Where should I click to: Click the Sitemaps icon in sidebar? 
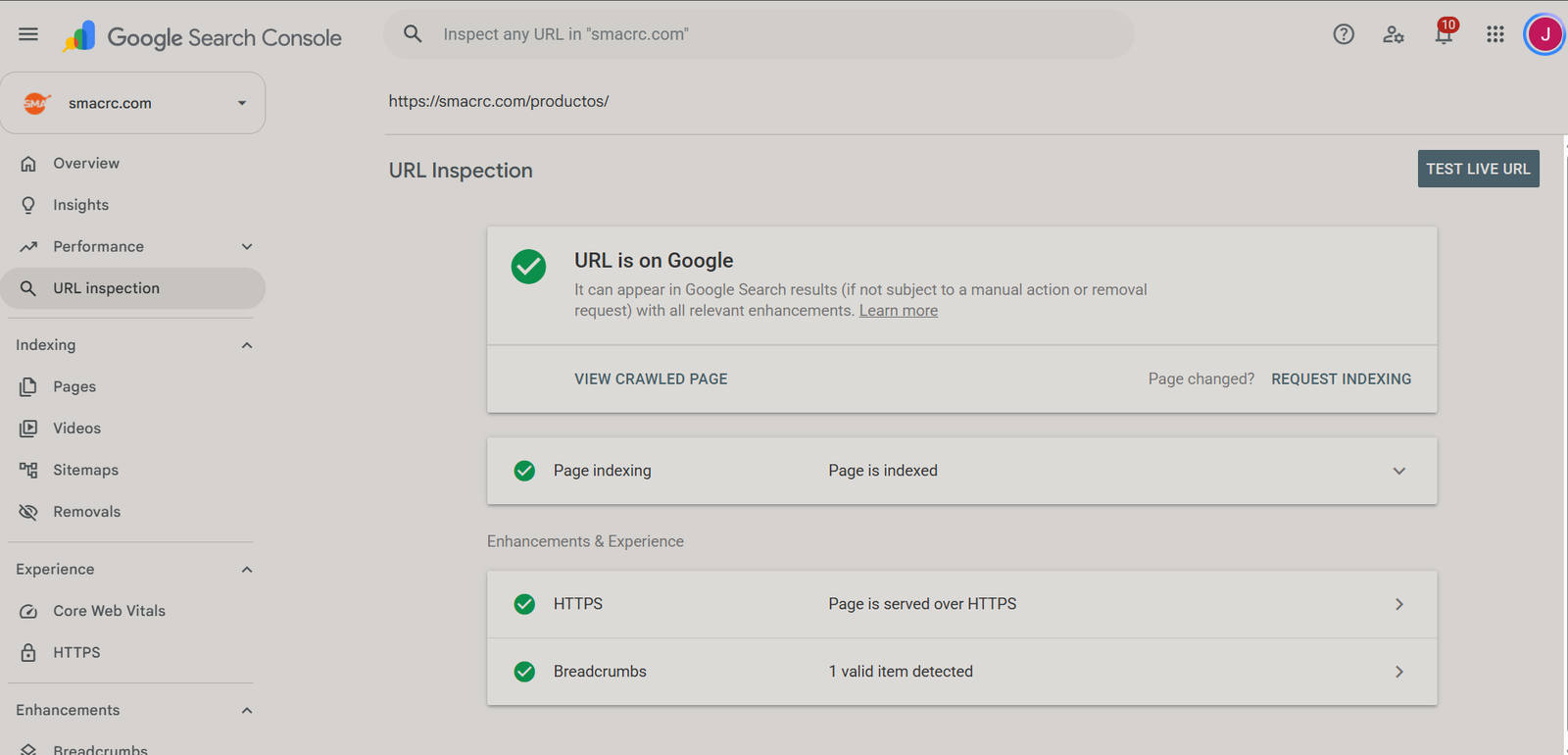[x=28, y=470]
